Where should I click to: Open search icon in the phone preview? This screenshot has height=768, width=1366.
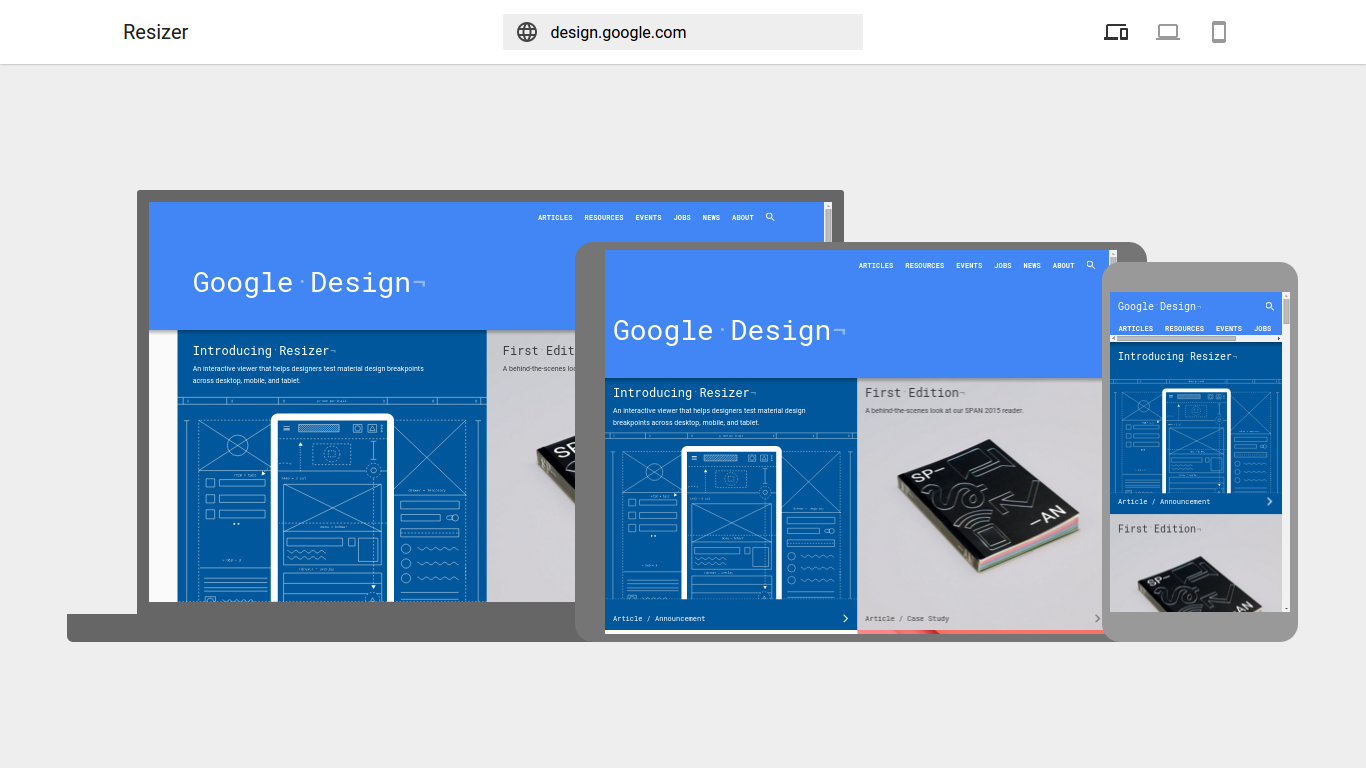[x=1270, y=306]
